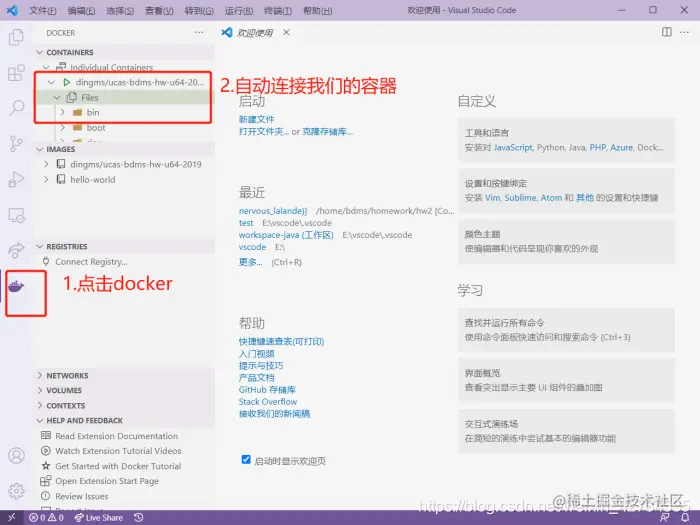Image resolution: width=700 pixels, height=525 pixels.
Task: Expand the bin folder
Action: pyautogui.click(x=62, y=112)
